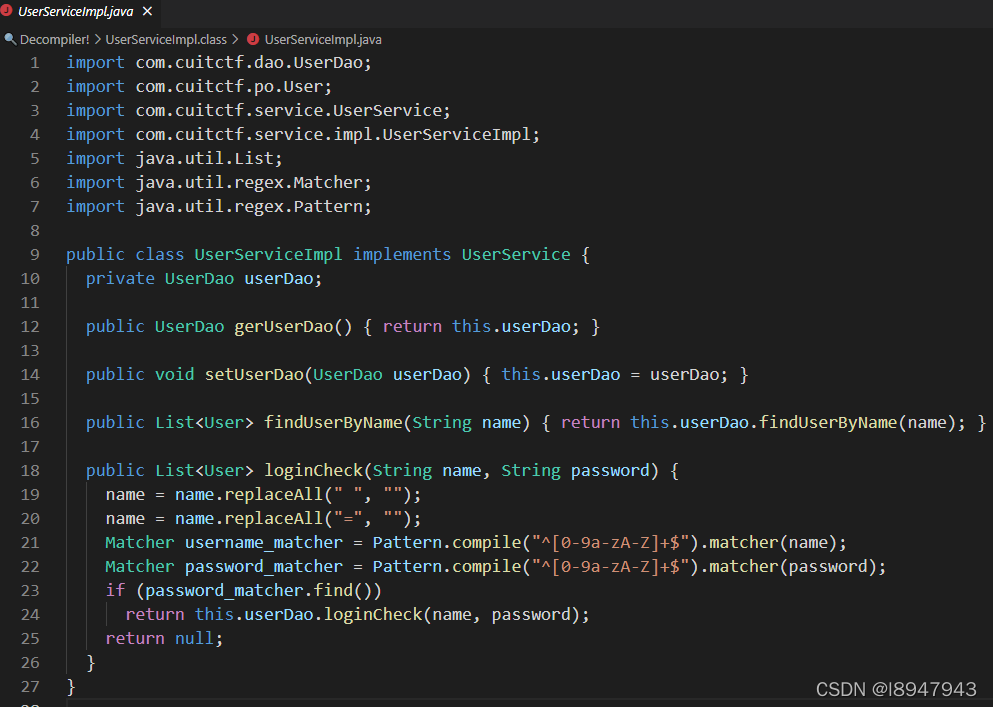Click regex string on line 21
This screenshot has height=707, width=993.
point(610,543)
